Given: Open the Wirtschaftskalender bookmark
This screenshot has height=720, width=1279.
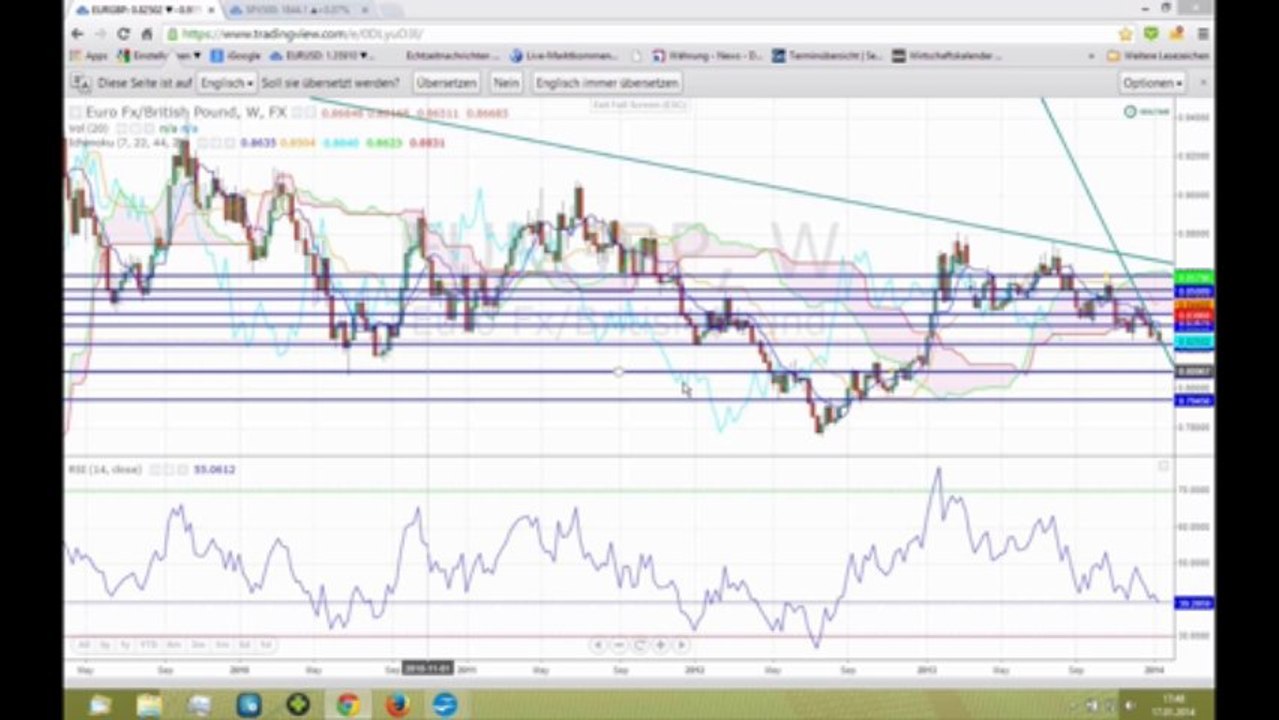Looking at the screenshot, I should pos(946,56).
